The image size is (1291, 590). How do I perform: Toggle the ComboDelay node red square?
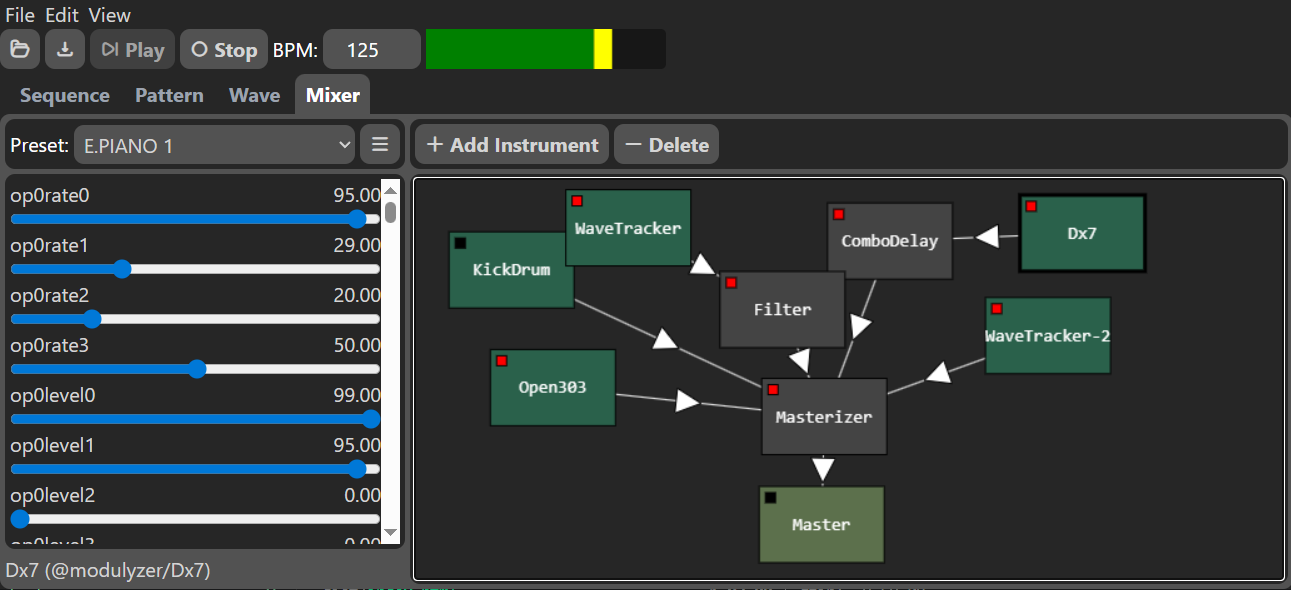click(839, 214)
